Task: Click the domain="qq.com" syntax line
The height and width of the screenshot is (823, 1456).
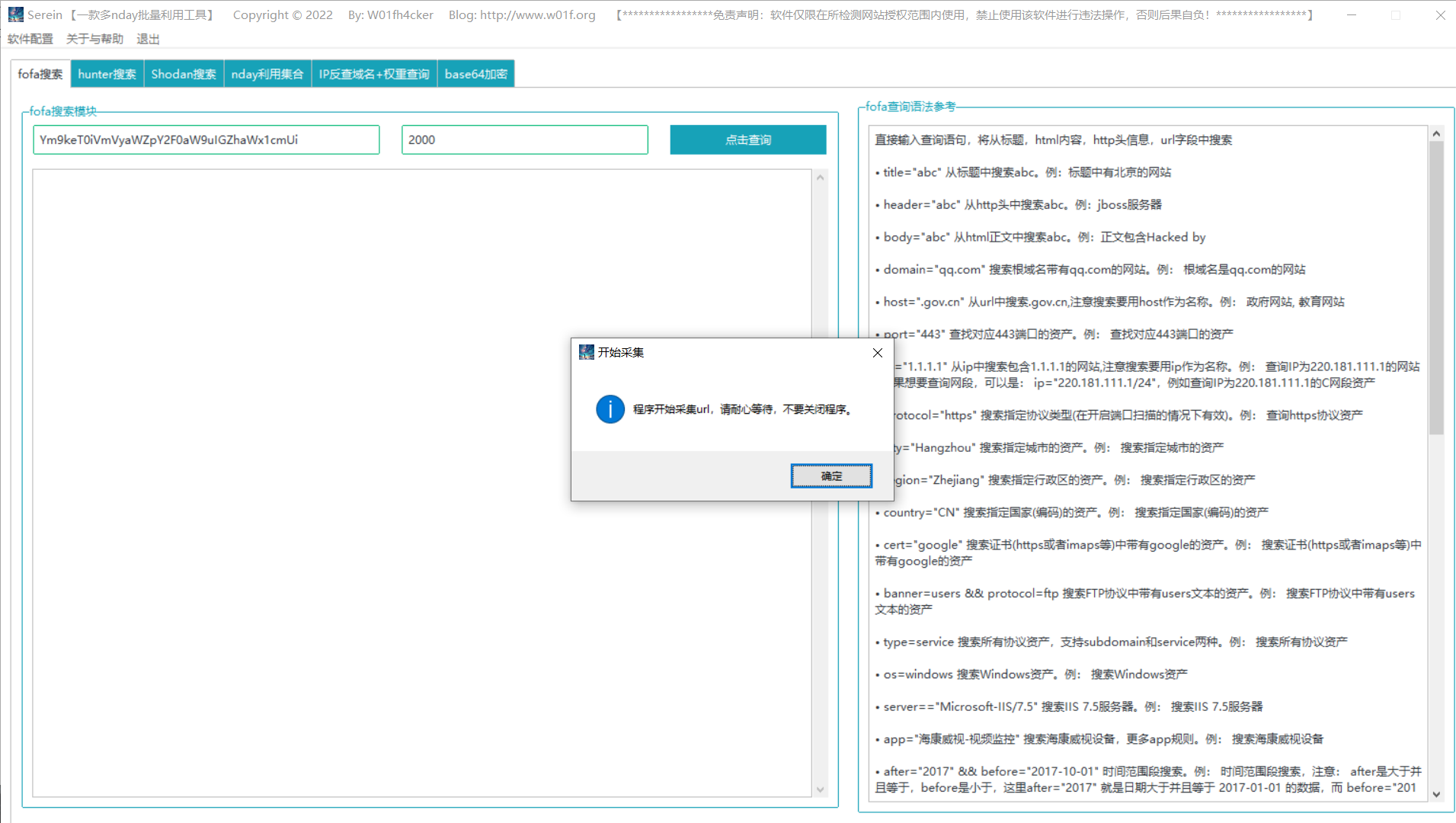Action: point(1090,269)
